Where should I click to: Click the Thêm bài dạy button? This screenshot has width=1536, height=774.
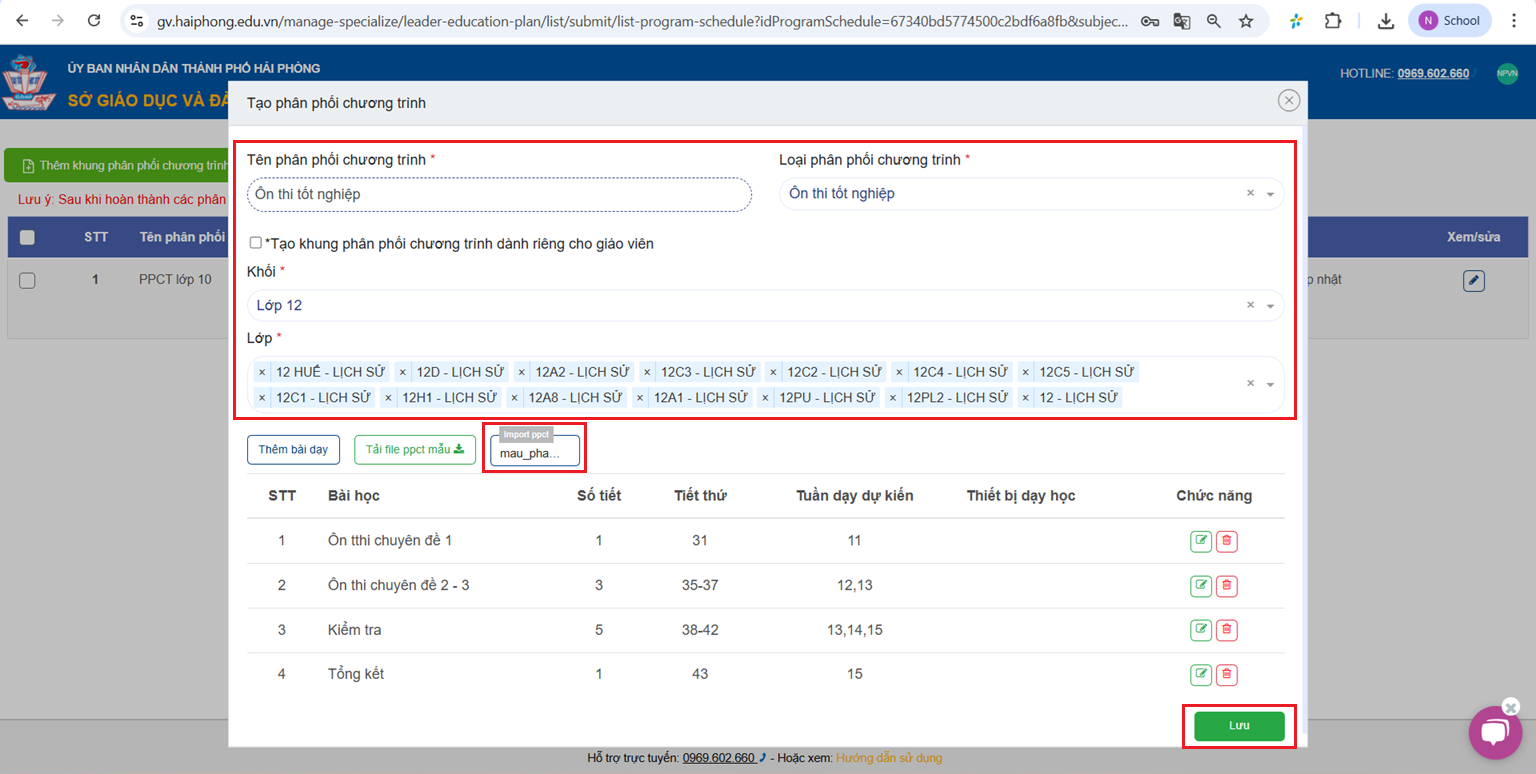pyautogui.click(x=293, y=450)
